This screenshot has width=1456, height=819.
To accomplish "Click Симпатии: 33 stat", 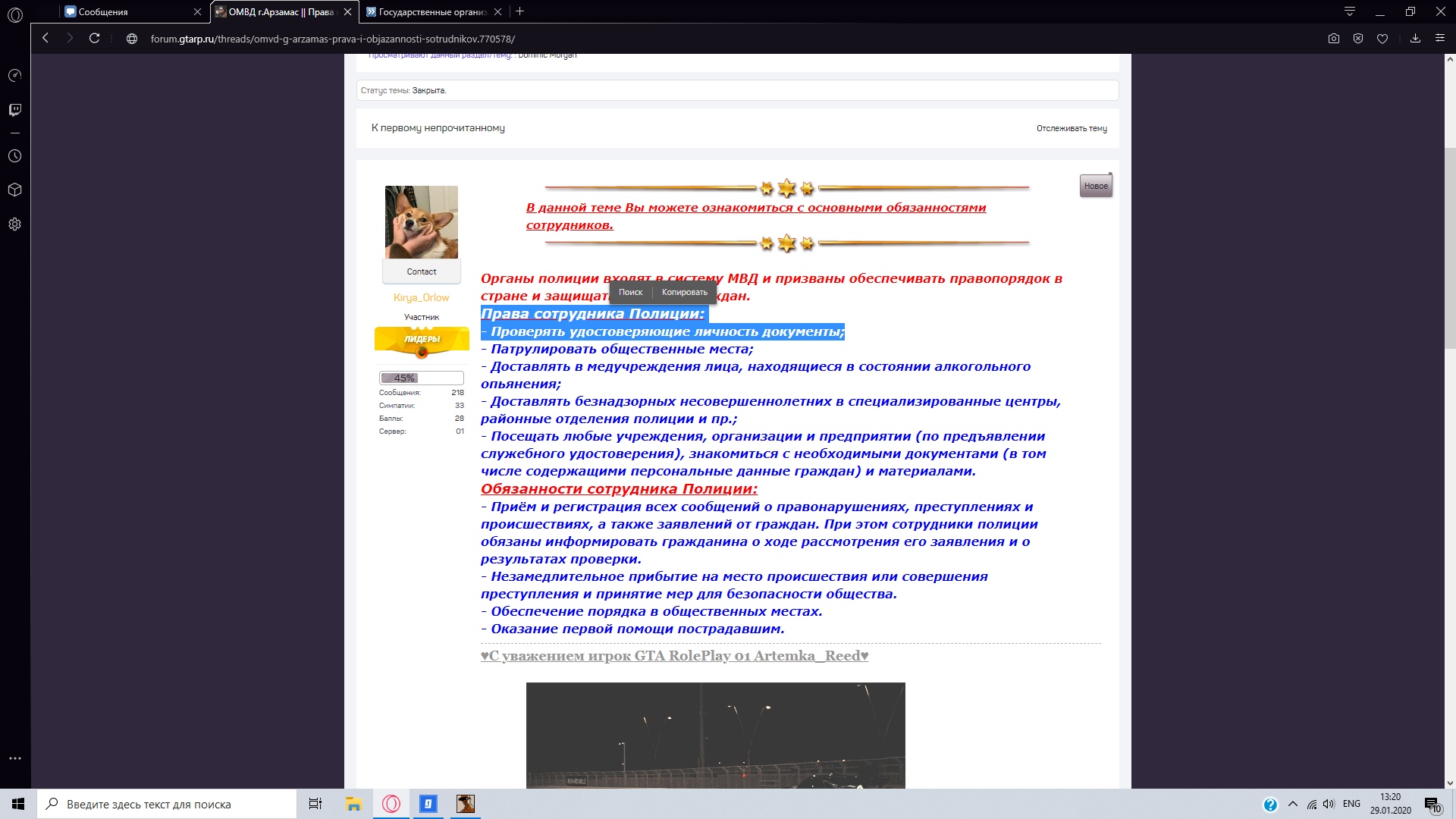I will pos(422,406).
